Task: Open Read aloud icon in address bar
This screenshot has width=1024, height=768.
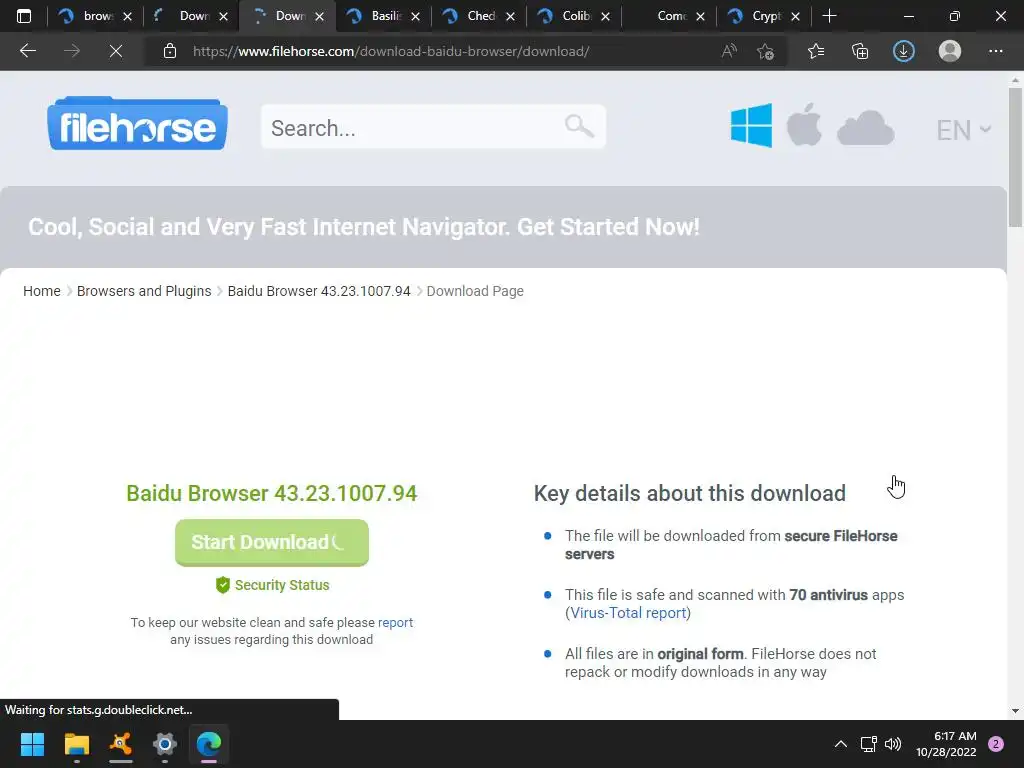Action: coord(729,51)
